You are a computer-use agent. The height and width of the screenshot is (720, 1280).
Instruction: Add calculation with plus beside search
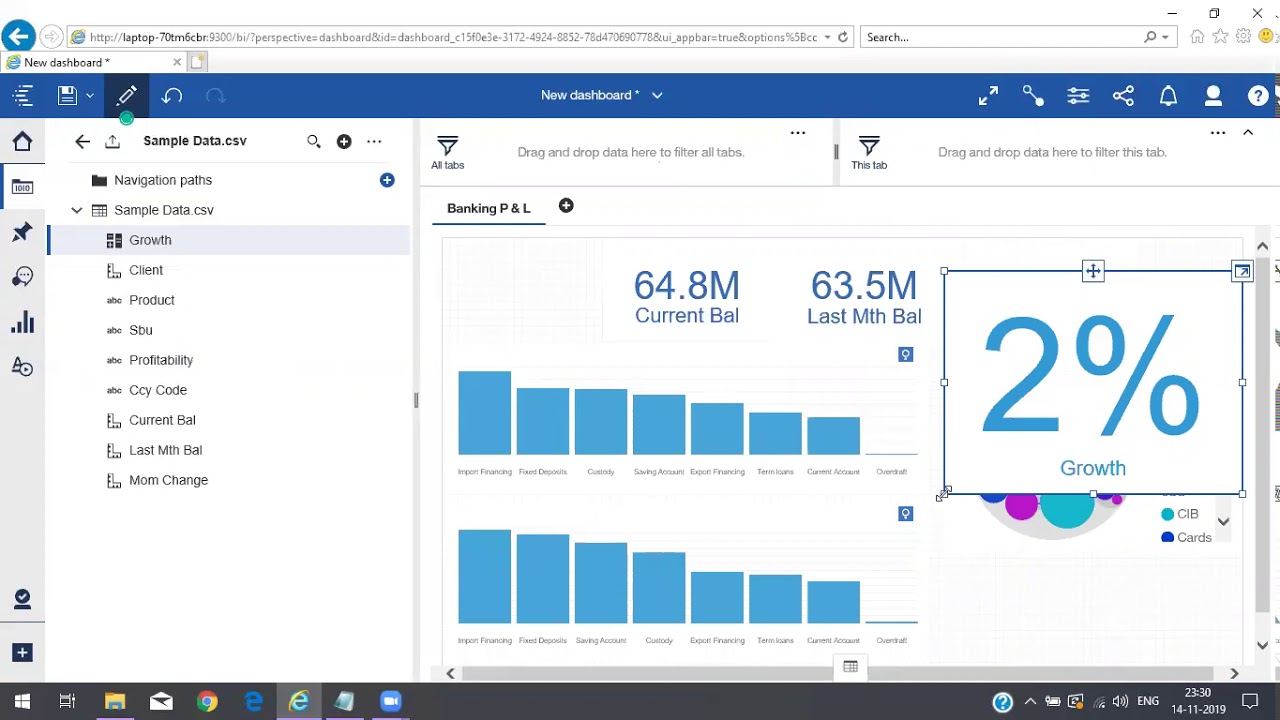point(344,141)
